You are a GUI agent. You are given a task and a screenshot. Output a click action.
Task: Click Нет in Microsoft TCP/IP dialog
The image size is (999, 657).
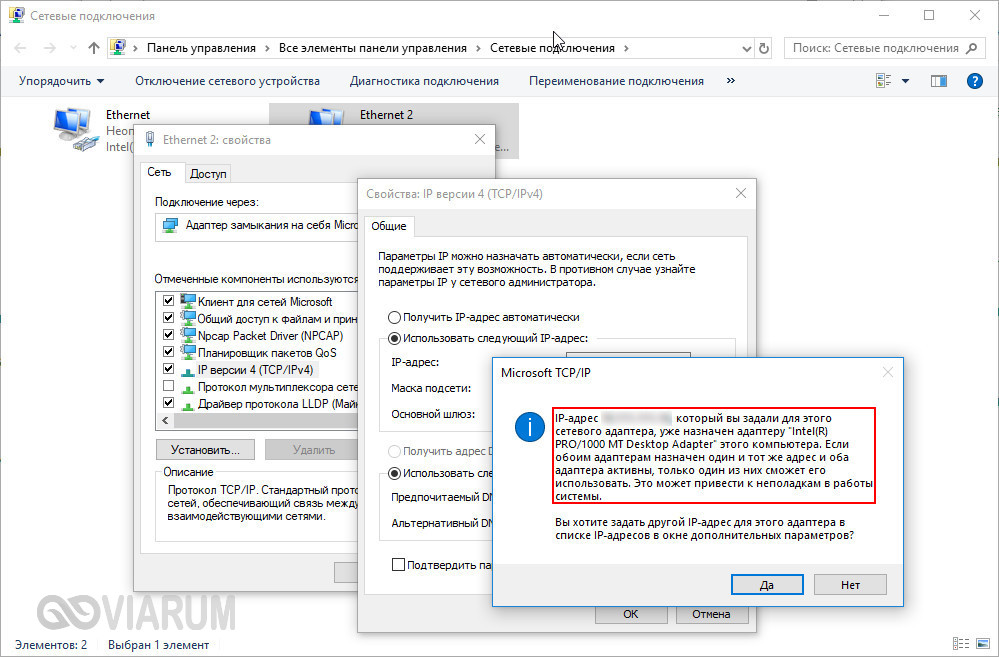pyautogui.click(x=850, y=585)
